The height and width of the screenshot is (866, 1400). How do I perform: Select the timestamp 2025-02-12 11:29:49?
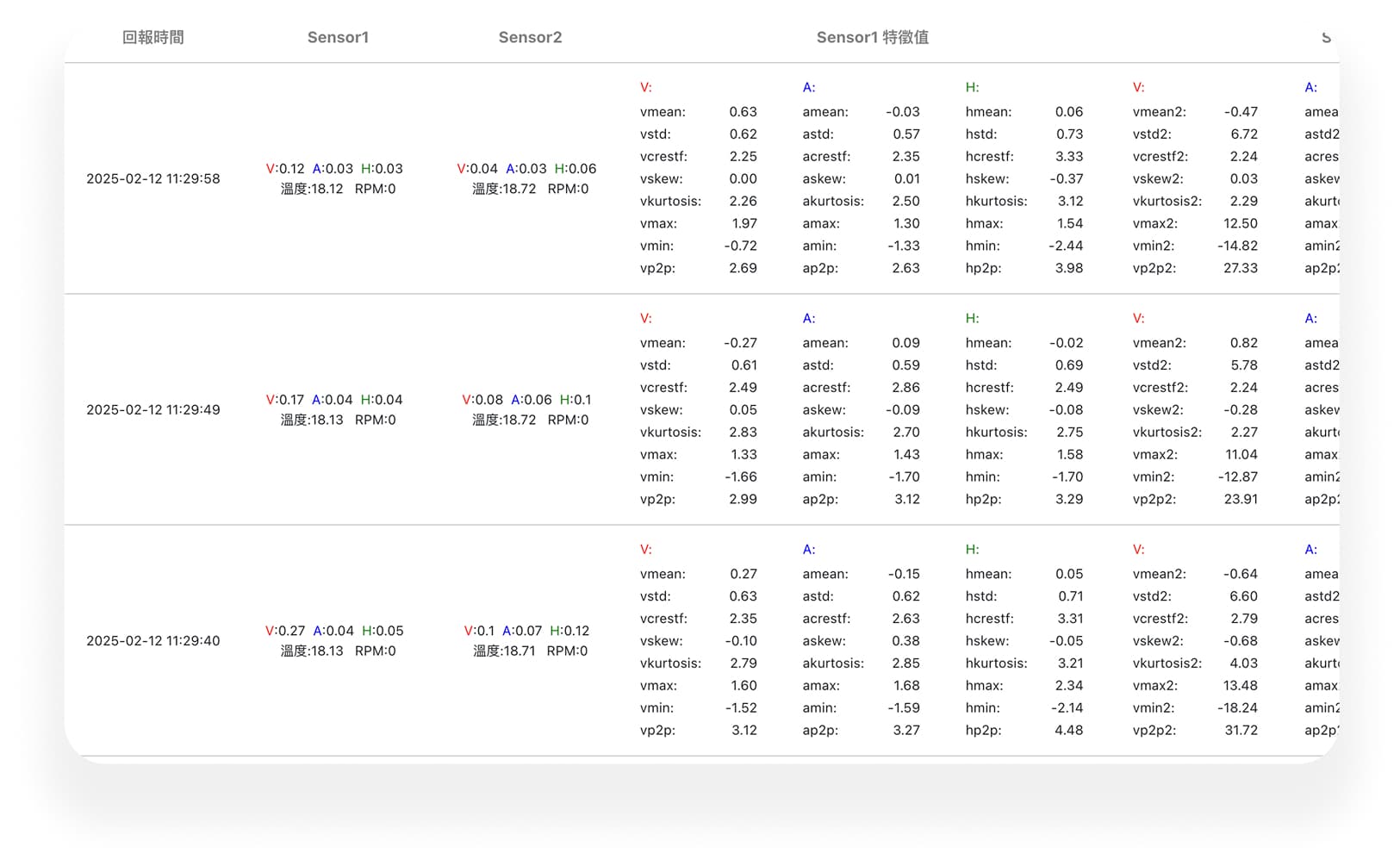pyautogui.click(x=152, y=409)
